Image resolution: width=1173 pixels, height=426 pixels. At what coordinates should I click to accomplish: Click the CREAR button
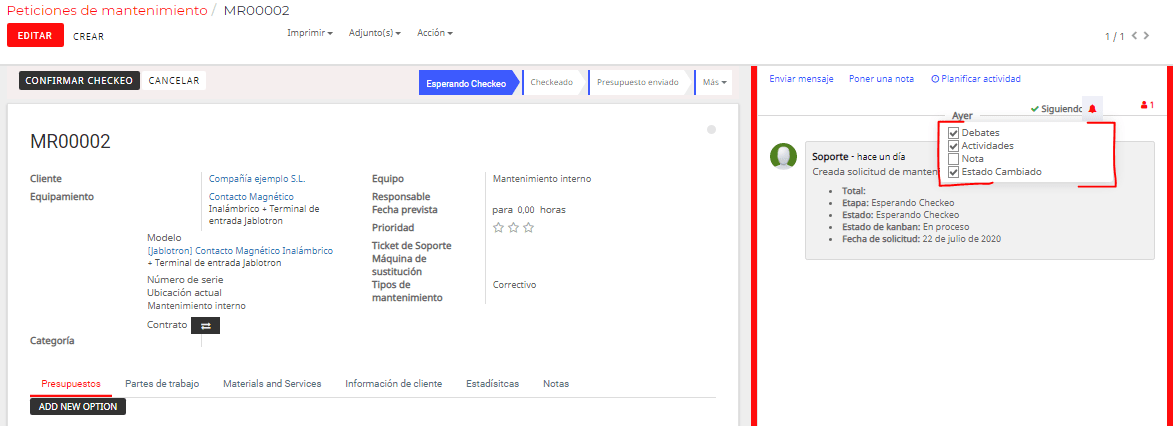point(89,36)
